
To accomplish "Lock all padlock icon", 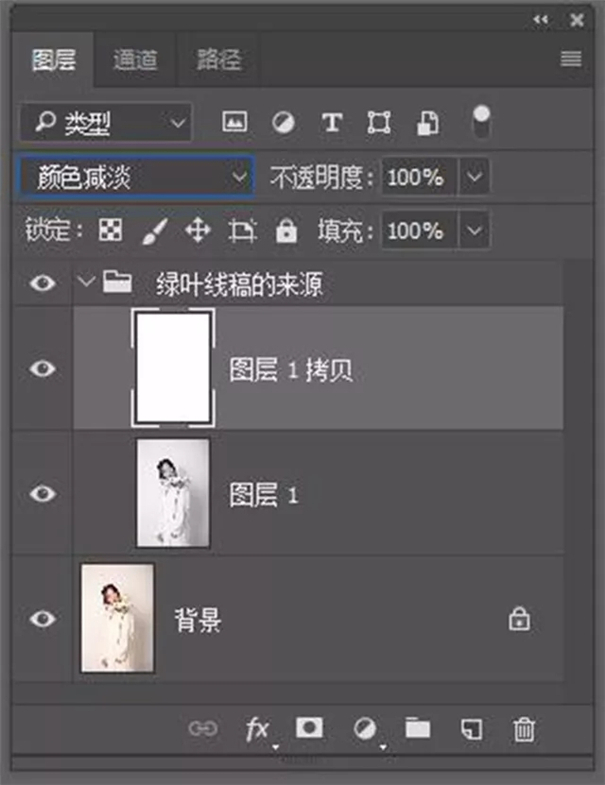I will [286, 231].
